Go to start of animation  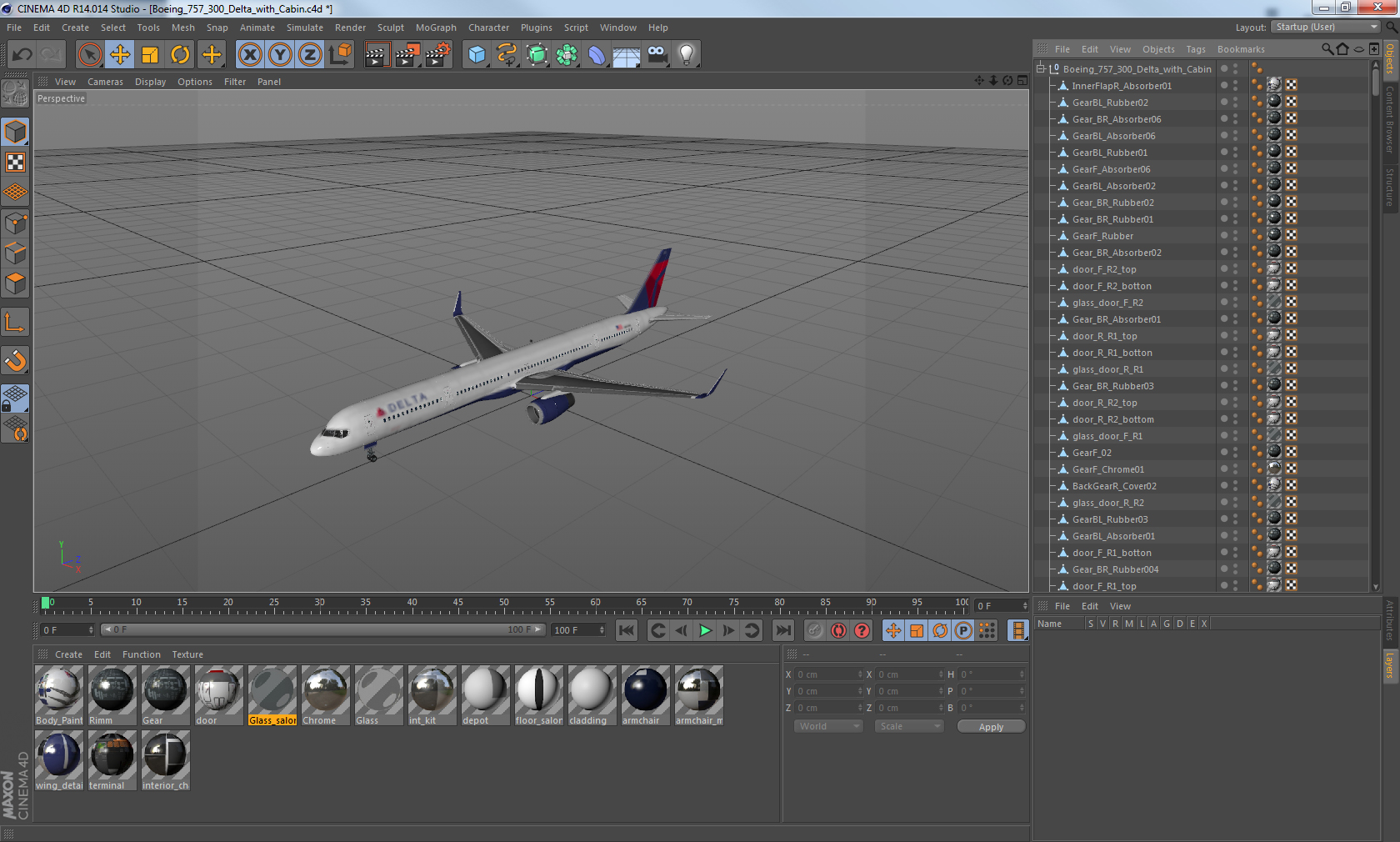[627, 630]
